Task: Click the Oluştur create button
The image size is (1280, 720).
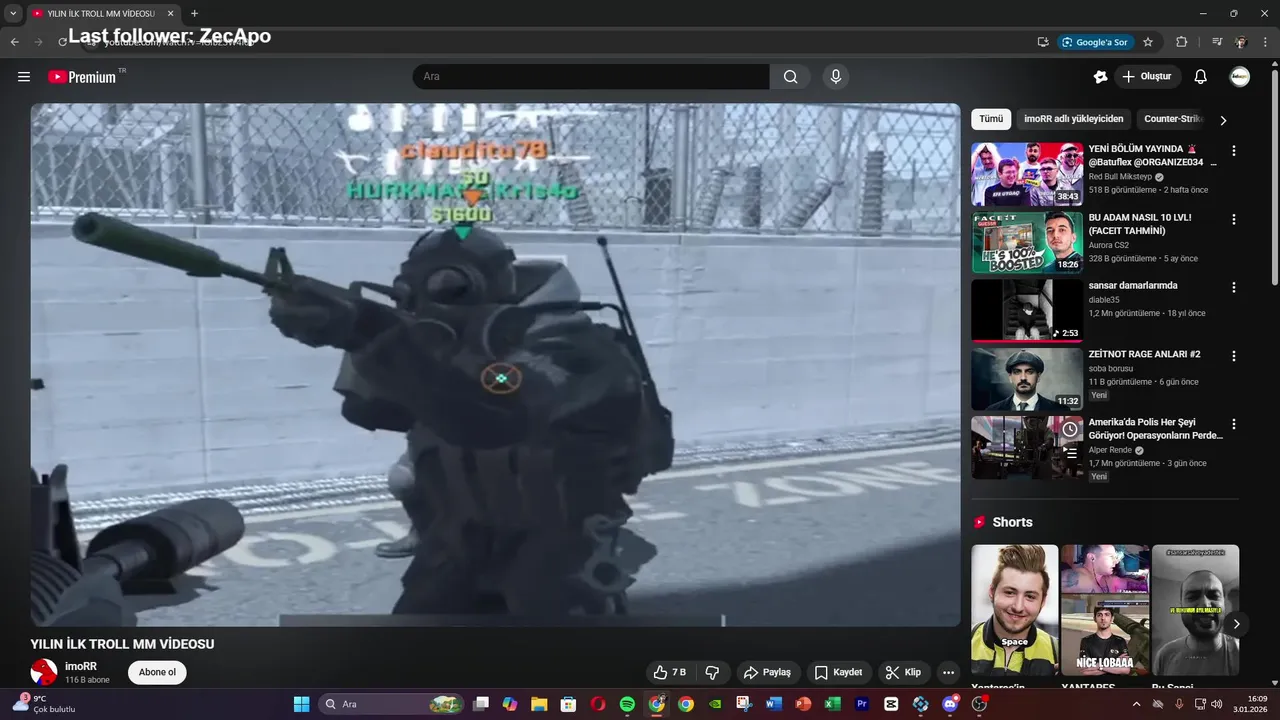Action: click(1148, 77)
